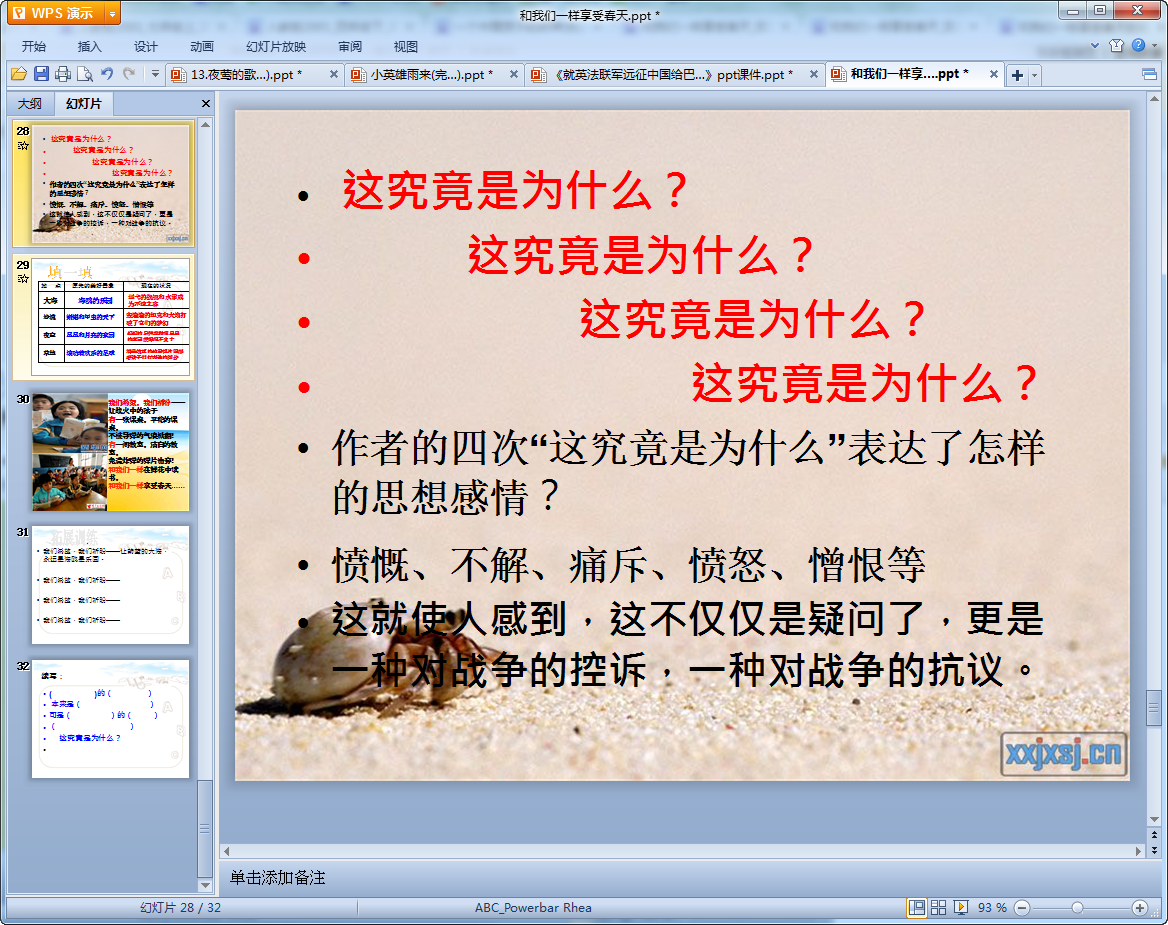Click the zoom in plus button
Screen dimensions: 1168x925
[x=1139, y=907]
